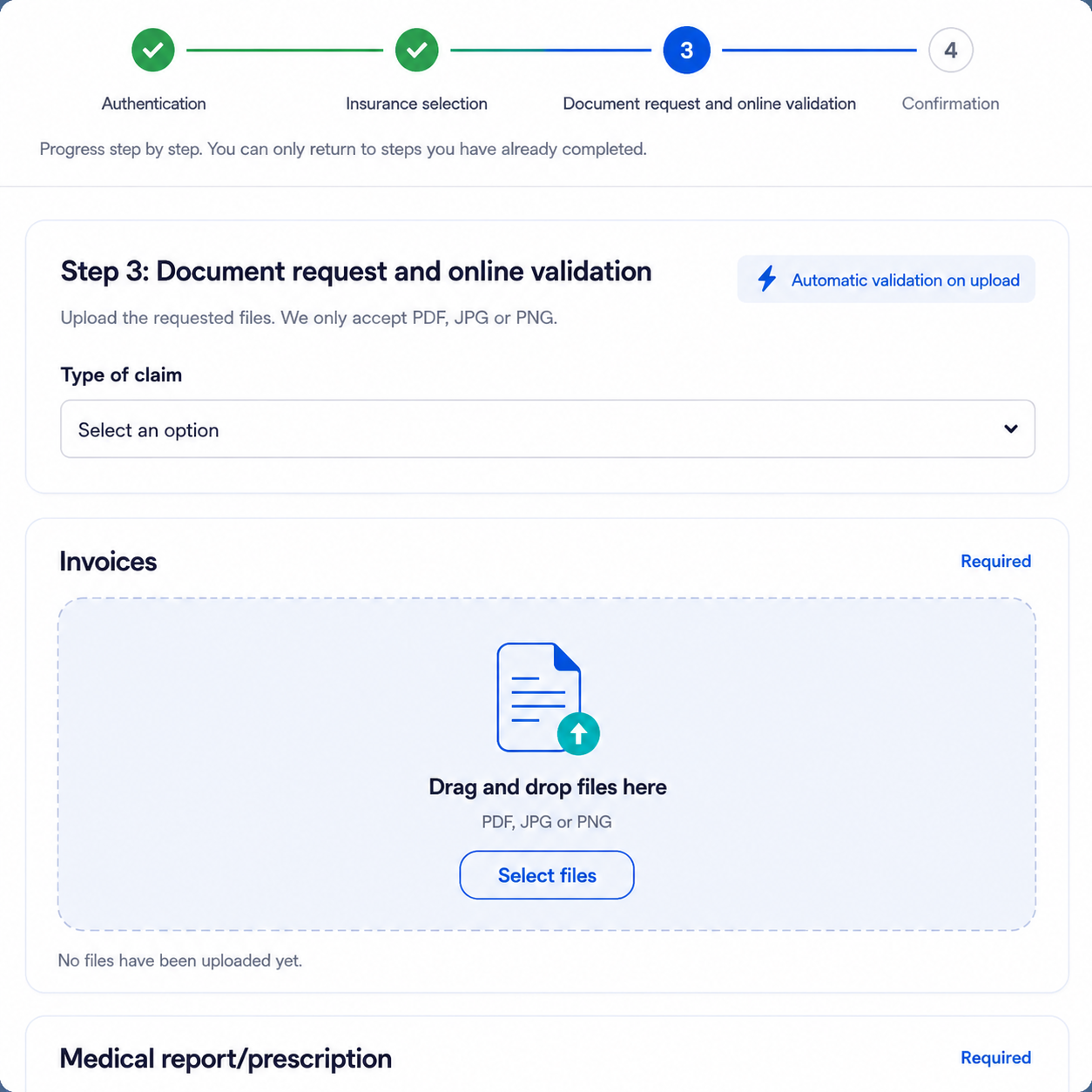This screenshot has height=1092, width=1092.
Task: Click the lightning bolt validation icon
Action: coord(767,279)
